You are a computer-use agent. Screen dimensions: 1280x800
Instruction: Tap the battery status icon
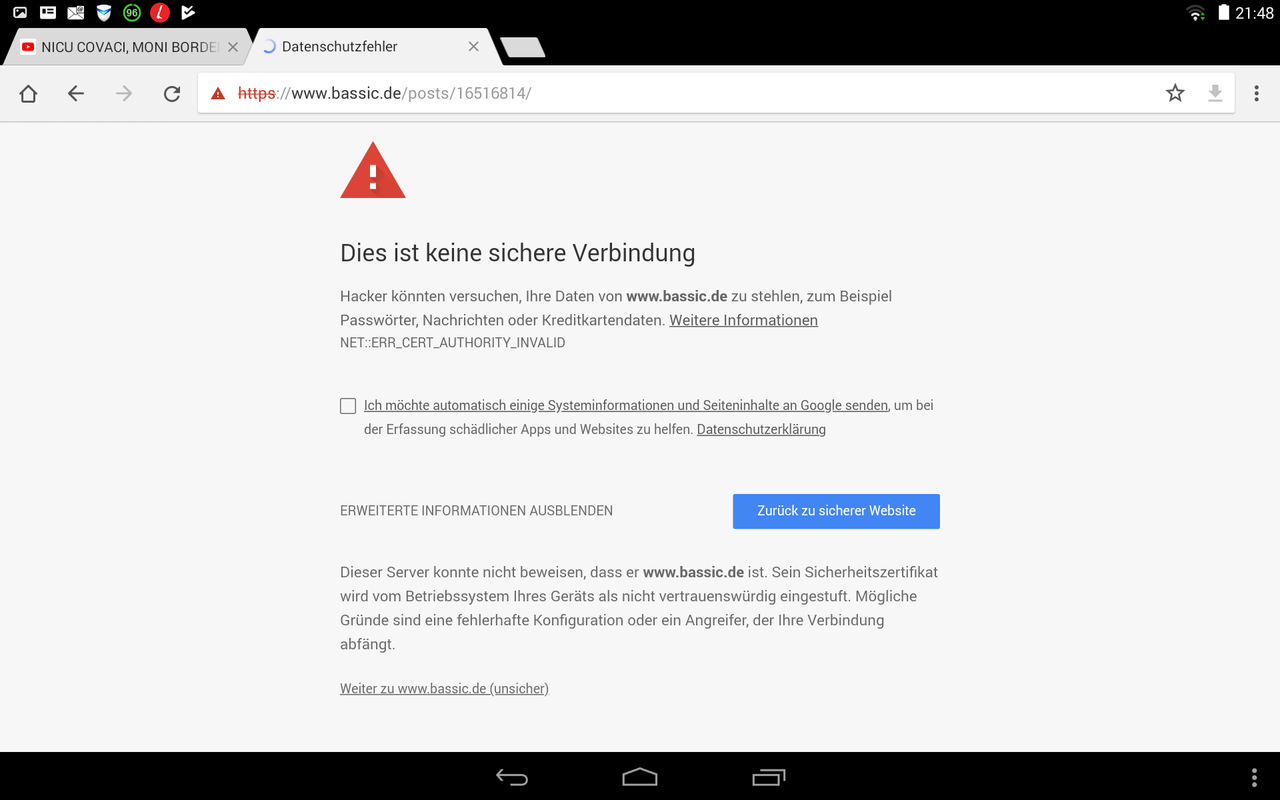tap(1224, 13)
